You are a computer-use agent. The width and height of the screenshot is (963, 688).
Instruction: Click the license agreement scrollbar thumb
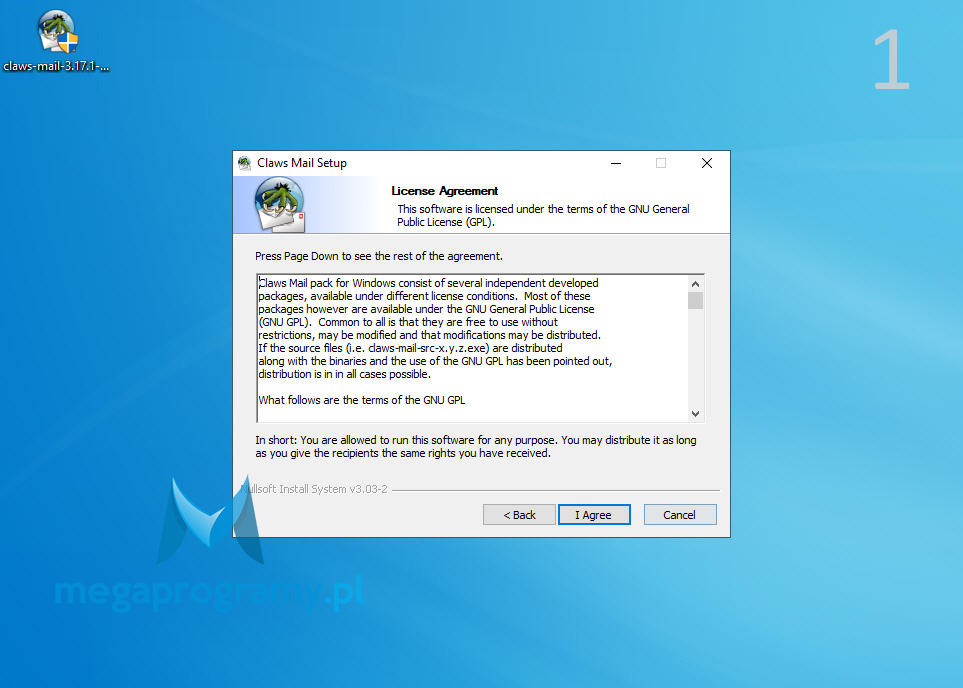point(695,300)
